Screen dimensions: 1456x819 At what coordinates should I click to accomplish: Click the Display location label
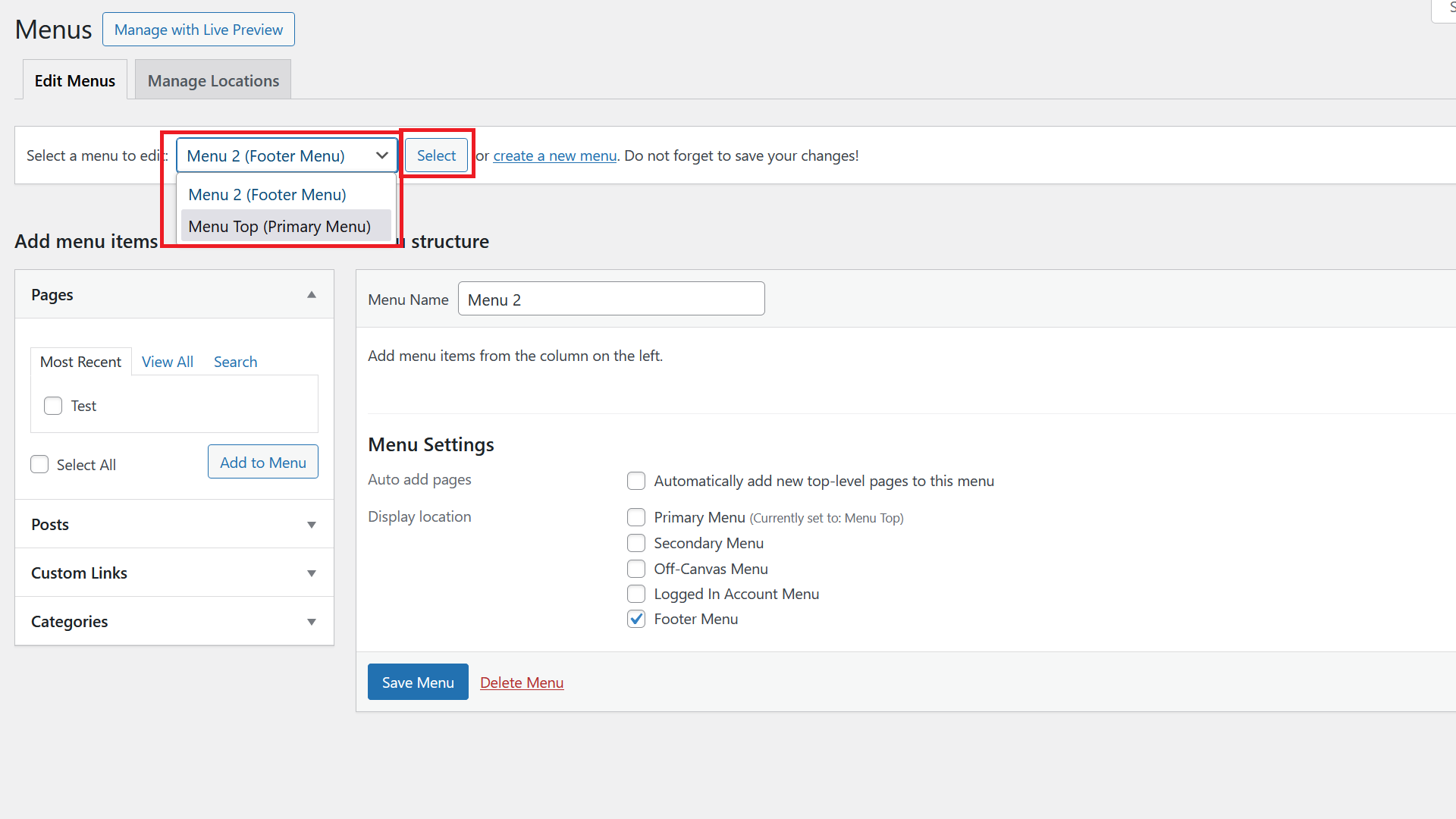point(419,516)
